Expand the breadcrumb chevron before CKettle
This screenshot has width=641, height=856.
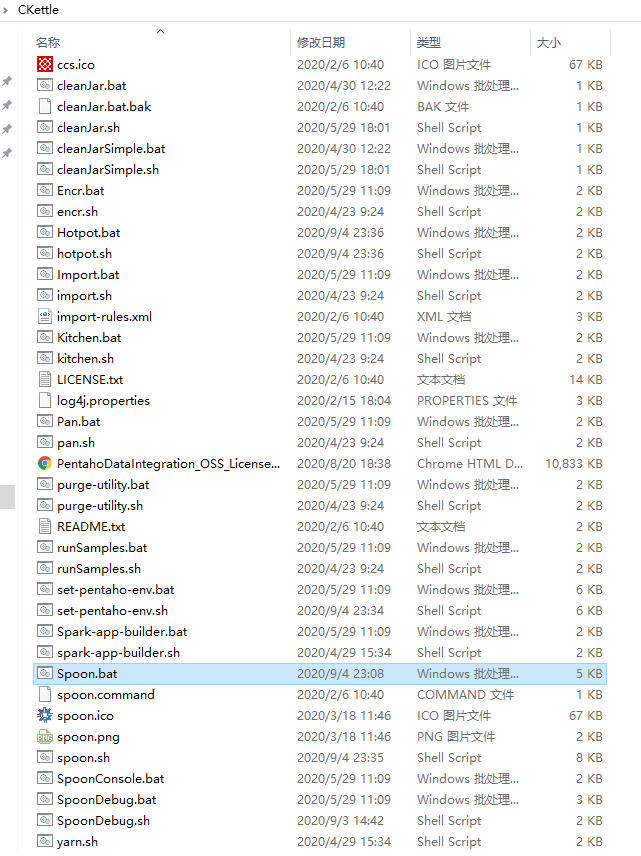pos(7,10)
